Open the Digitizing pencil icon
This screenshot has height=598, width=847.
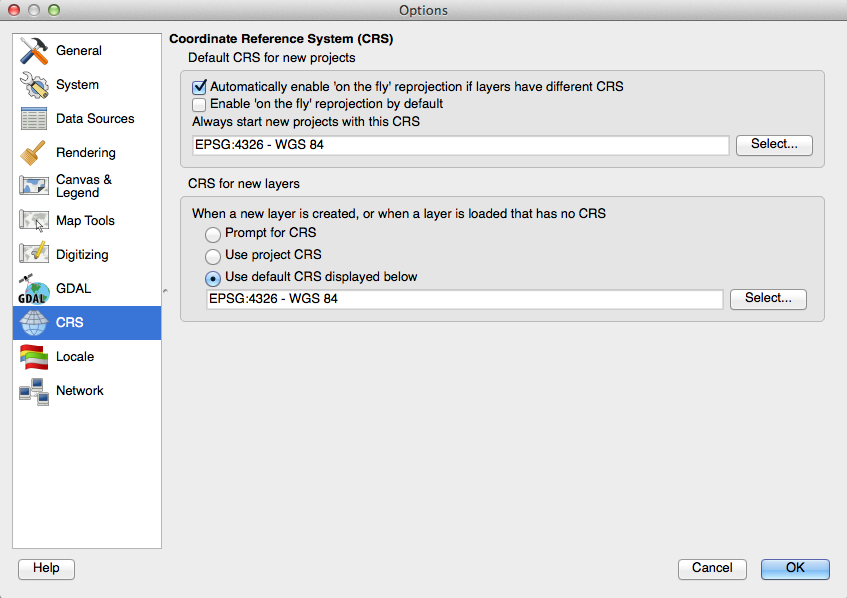(34, 255)
